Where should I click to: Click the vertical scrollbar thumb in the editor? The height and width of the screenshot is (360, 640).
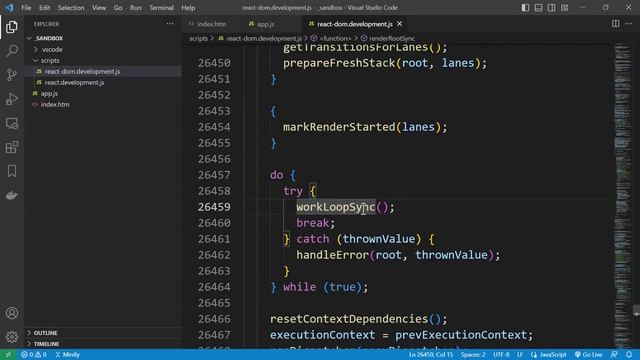point(636,310)
